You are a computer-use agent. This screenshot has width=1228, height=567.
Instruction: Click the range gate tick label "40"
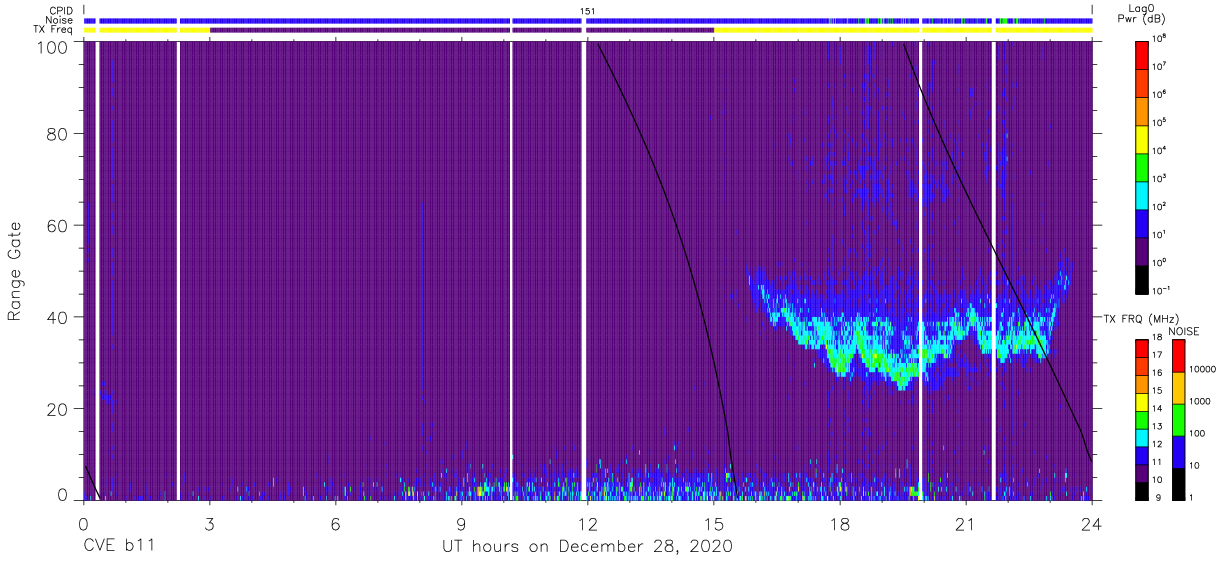tap(57, 317)
